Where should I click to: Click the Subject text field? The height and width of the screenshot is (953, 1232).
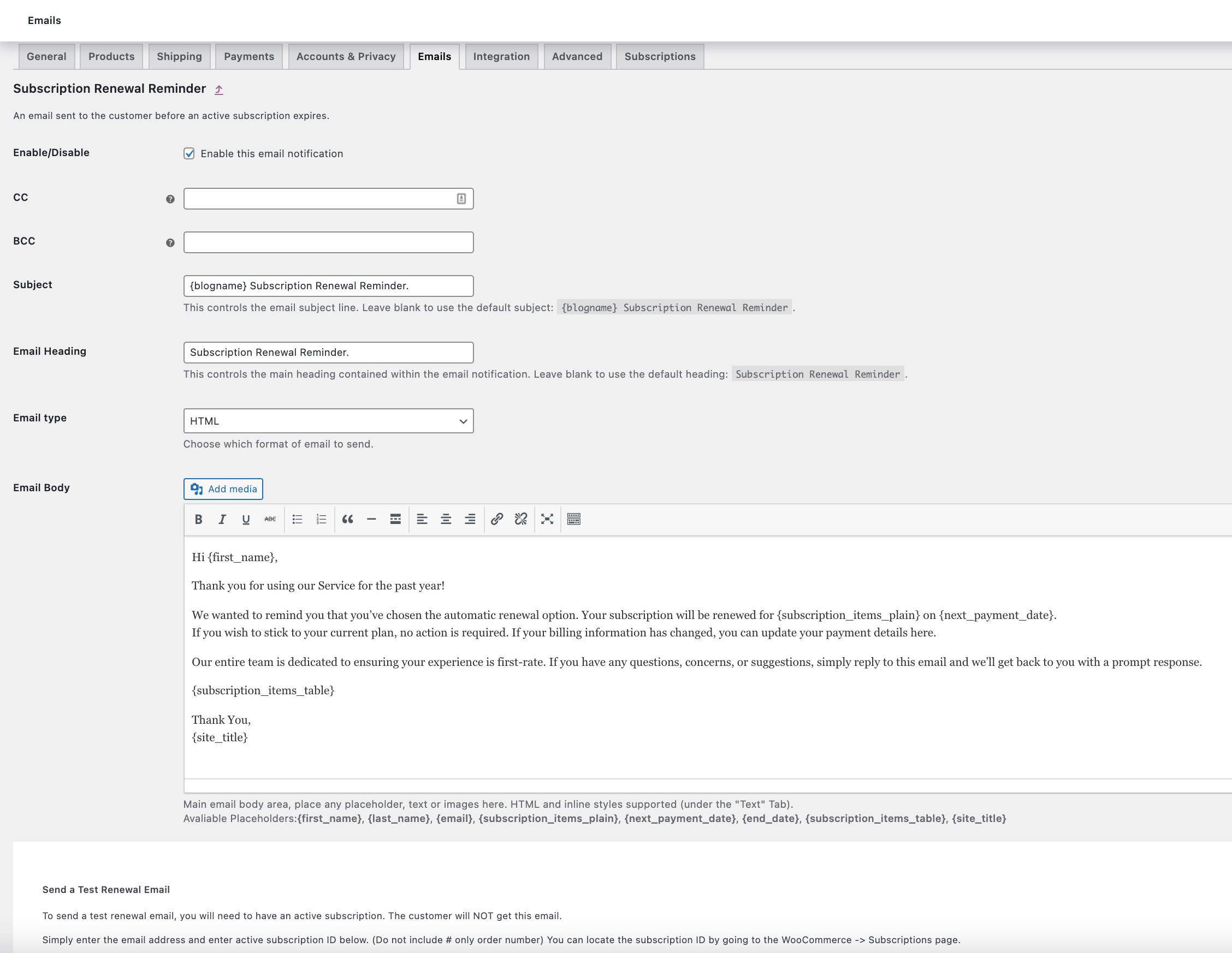pos(328,286)
